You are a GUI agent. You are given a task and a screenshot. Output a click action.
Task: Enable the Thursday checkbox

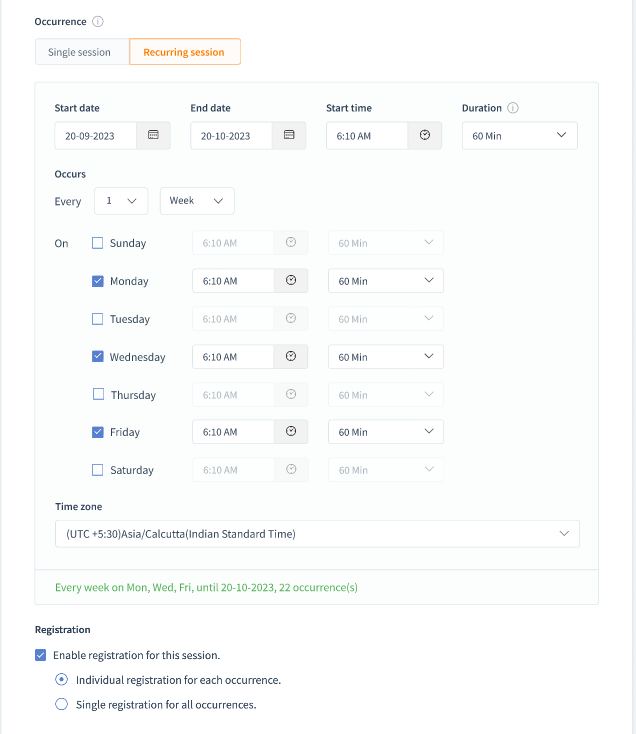(x=98, y=394)
